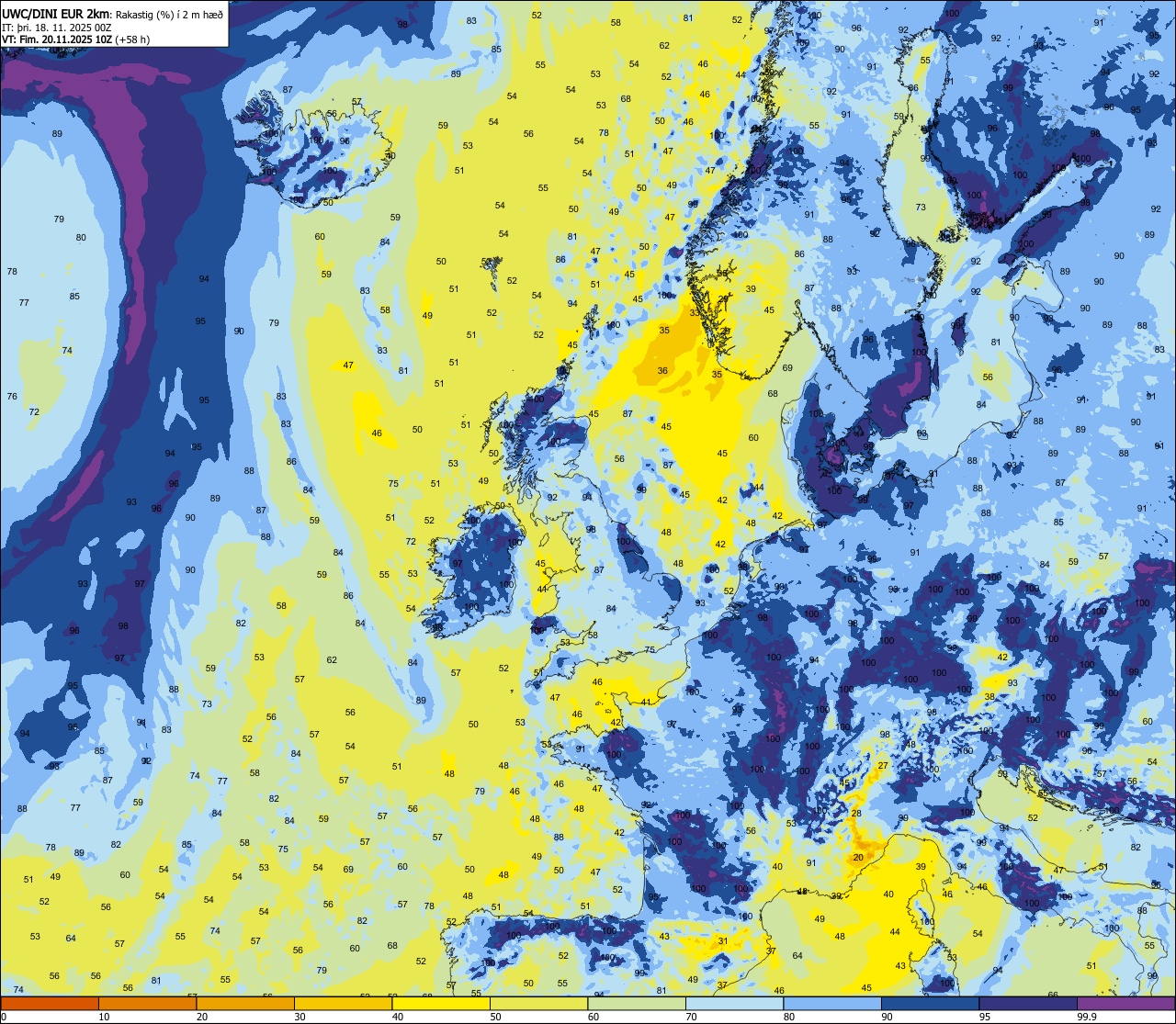Click the legend segment between 50 and 60

click(x=538, y=1003)
